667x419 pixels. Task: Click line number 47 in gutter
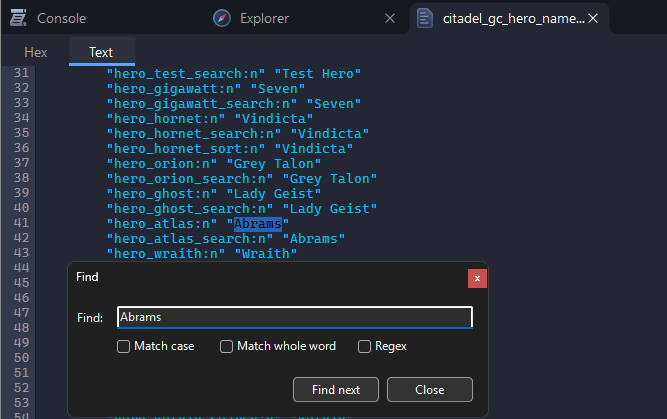point(21,313)
